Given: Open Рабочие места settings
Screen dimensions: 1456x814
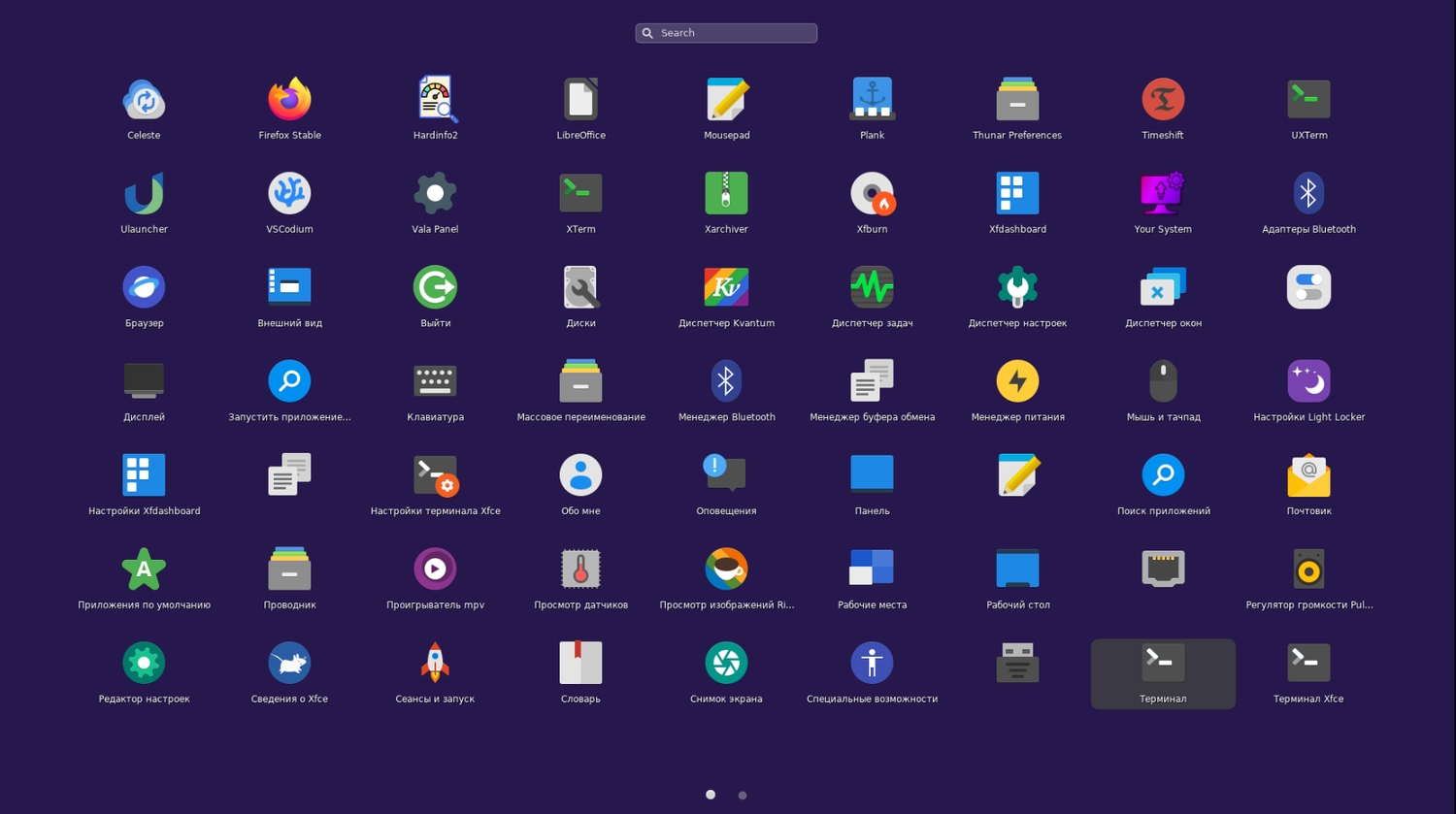Looking at the screenshot, I should [872, 570].
